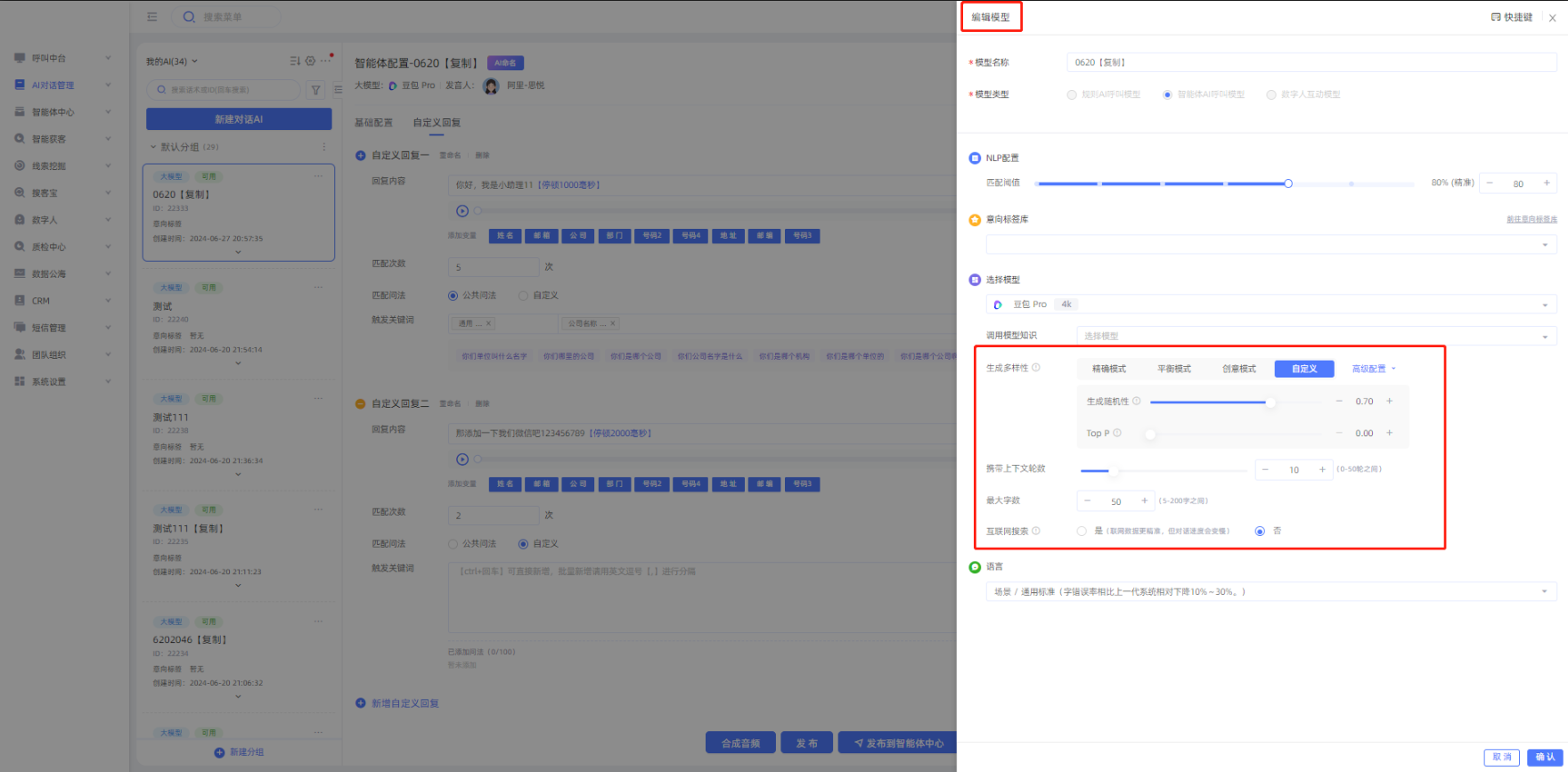Viewport: 1568px width, 772px height.
Task: Click minus icon to decrease 最大字数
Action: (1087, 501)
